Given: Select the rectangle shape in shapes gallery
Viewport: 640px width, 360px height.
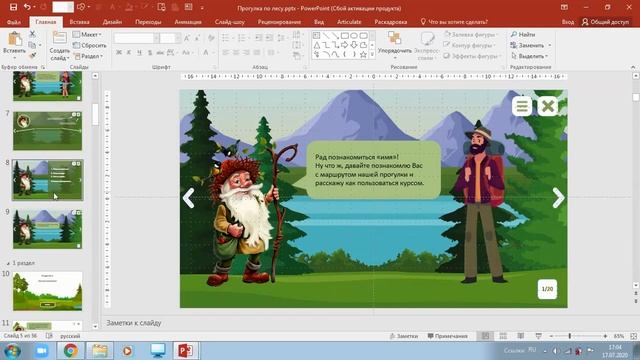Looking at the screenshot, I should [x=344, y=36].
